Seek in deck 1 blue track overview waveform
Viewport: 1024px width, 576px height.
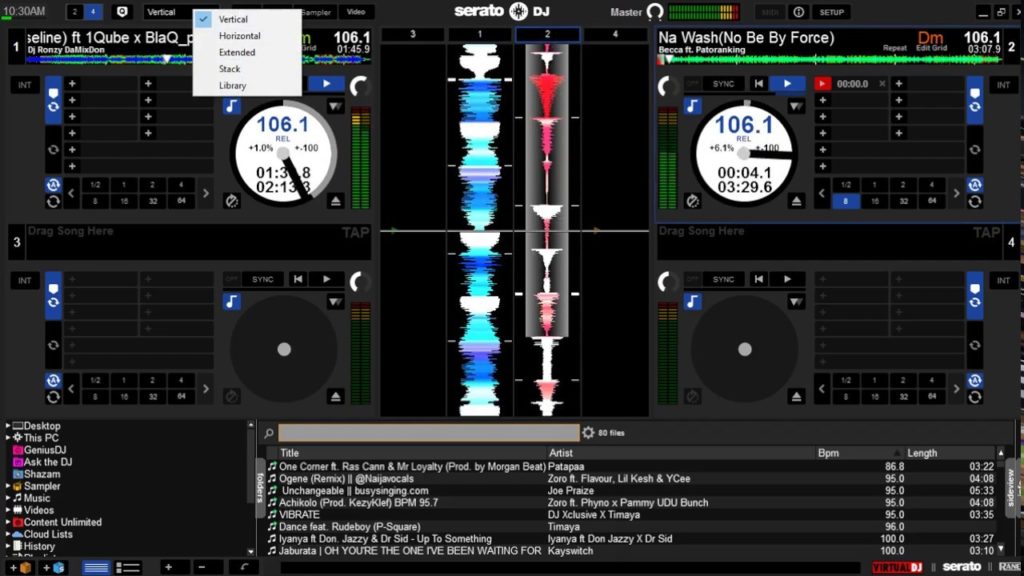[x=196, y=59]
